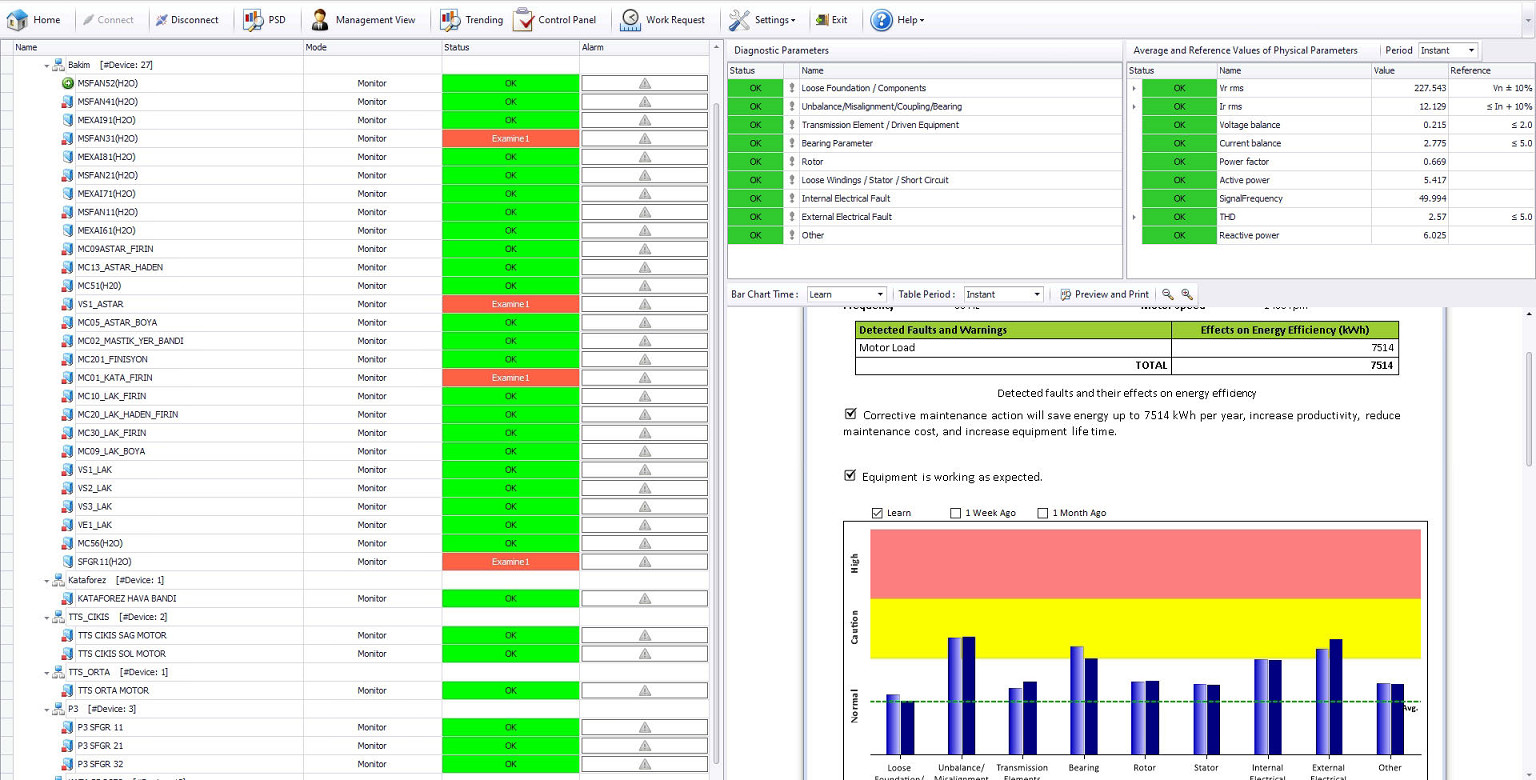Click the Examine1 status of SFGR11(H2O)

coord(510,562)
